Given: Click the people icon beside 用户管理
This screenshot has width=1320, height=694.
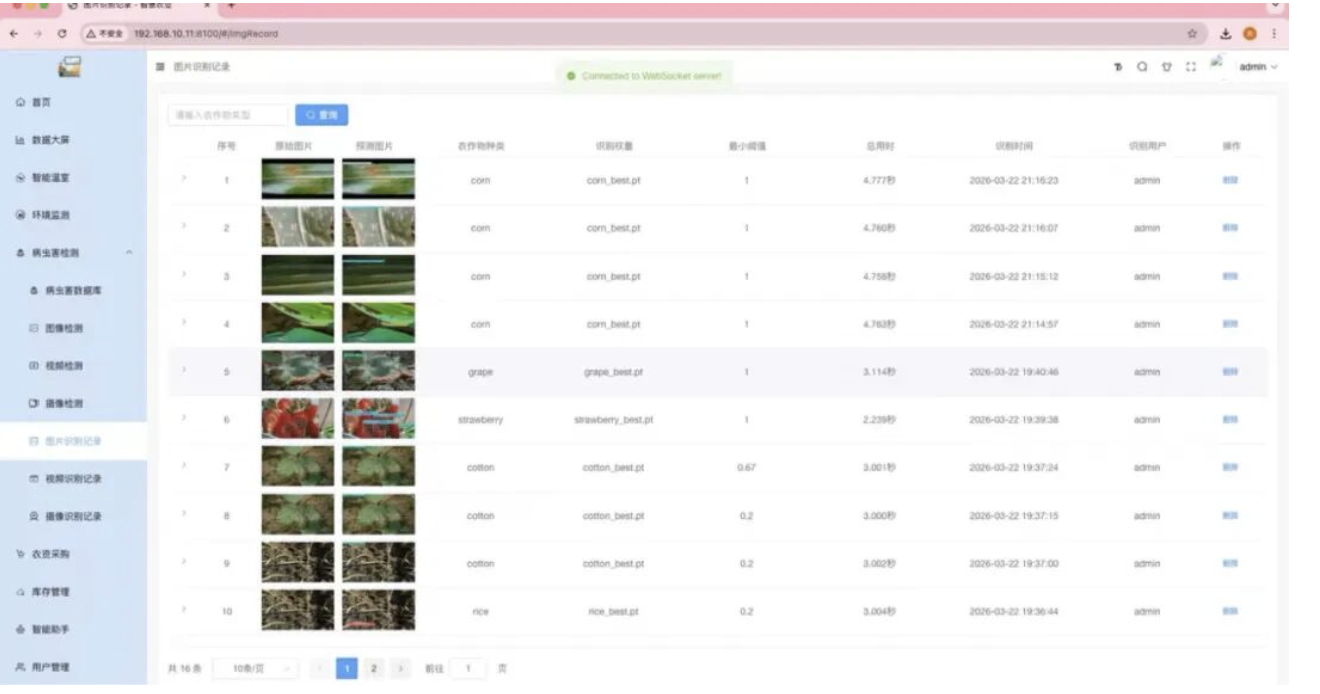Looking at the screenshot, I should 21,667.
